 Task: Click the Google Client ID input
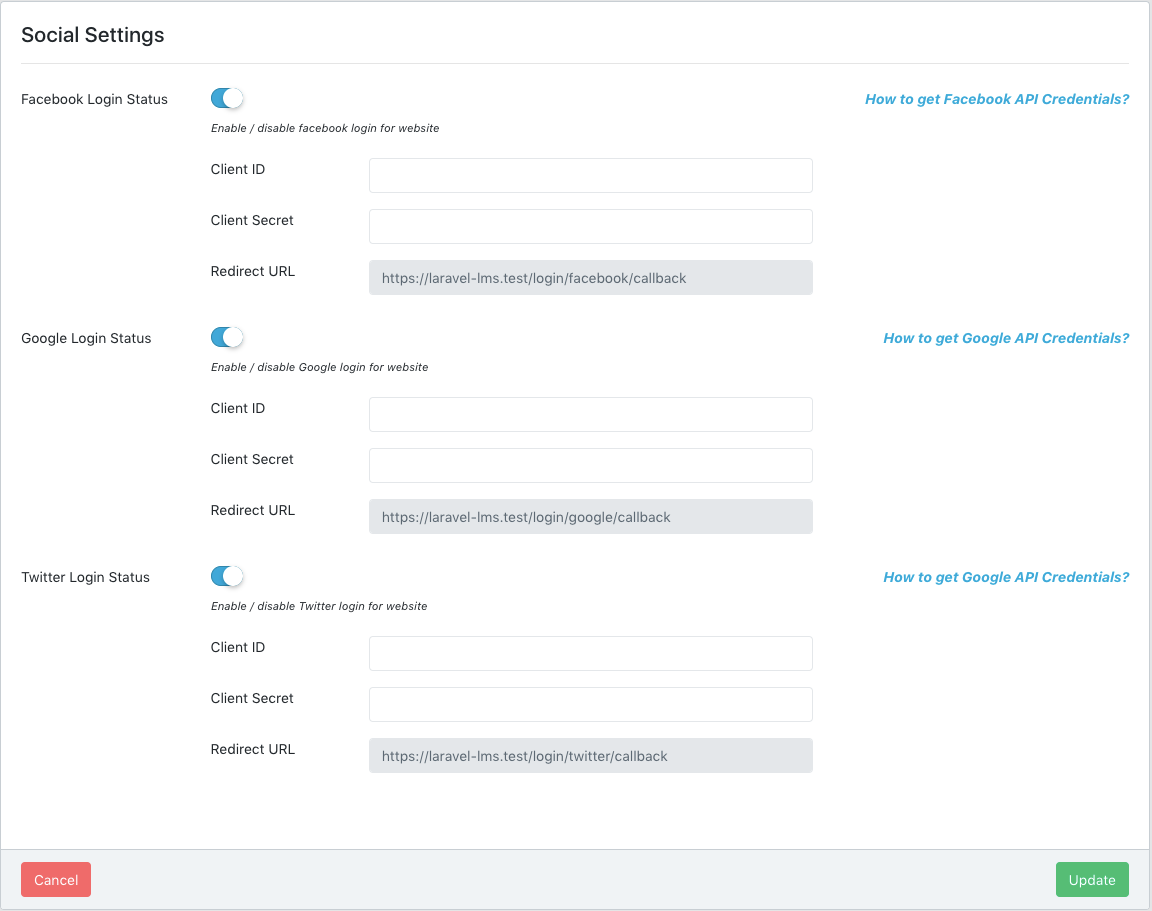590,414
